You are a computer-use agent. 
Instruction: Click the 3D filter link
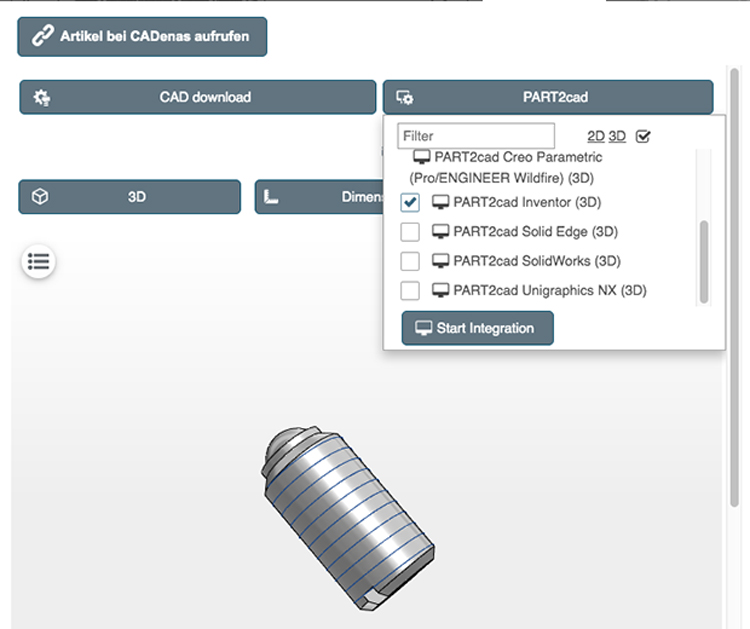click(x=617, y=137)
